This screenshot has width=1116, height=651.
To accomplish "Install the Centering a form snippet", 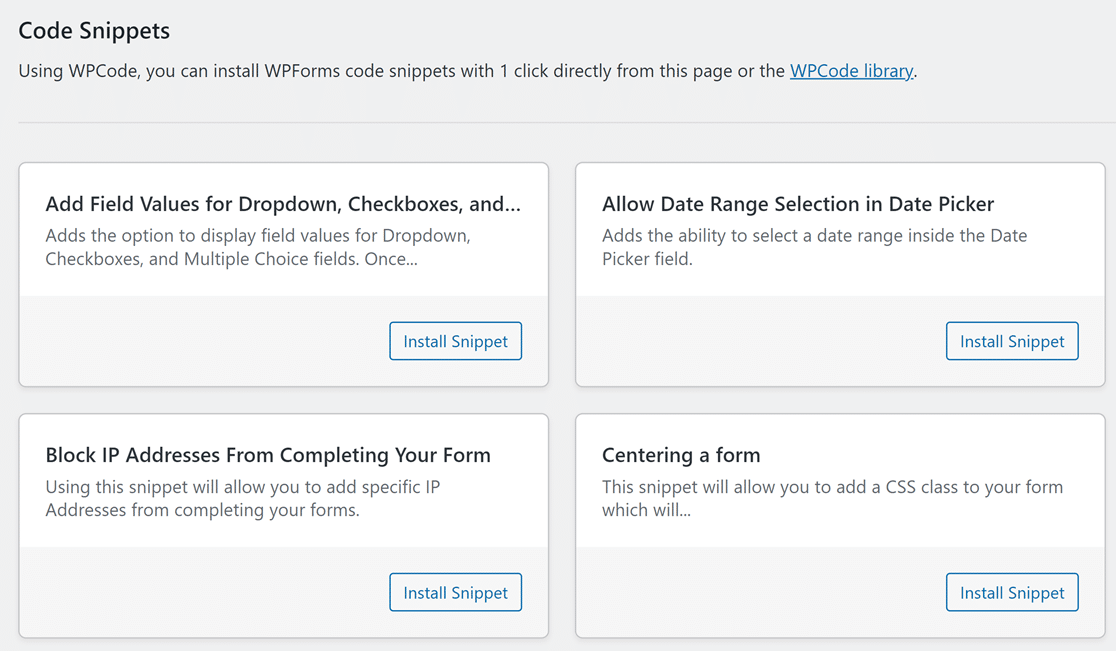I will coord(1012,592).
